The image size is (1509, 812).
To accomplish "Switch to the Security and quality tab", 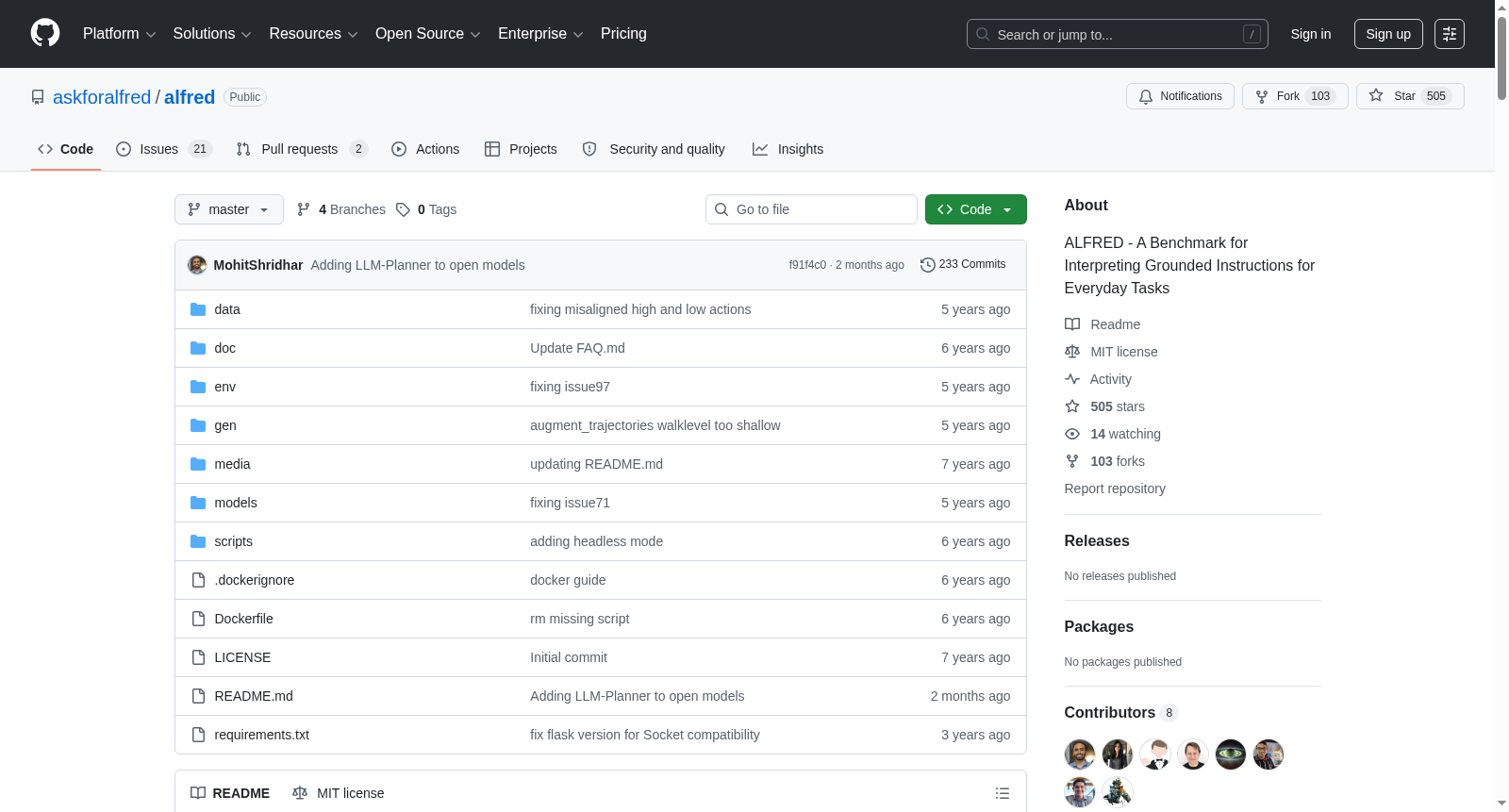I will coord(654,149).
